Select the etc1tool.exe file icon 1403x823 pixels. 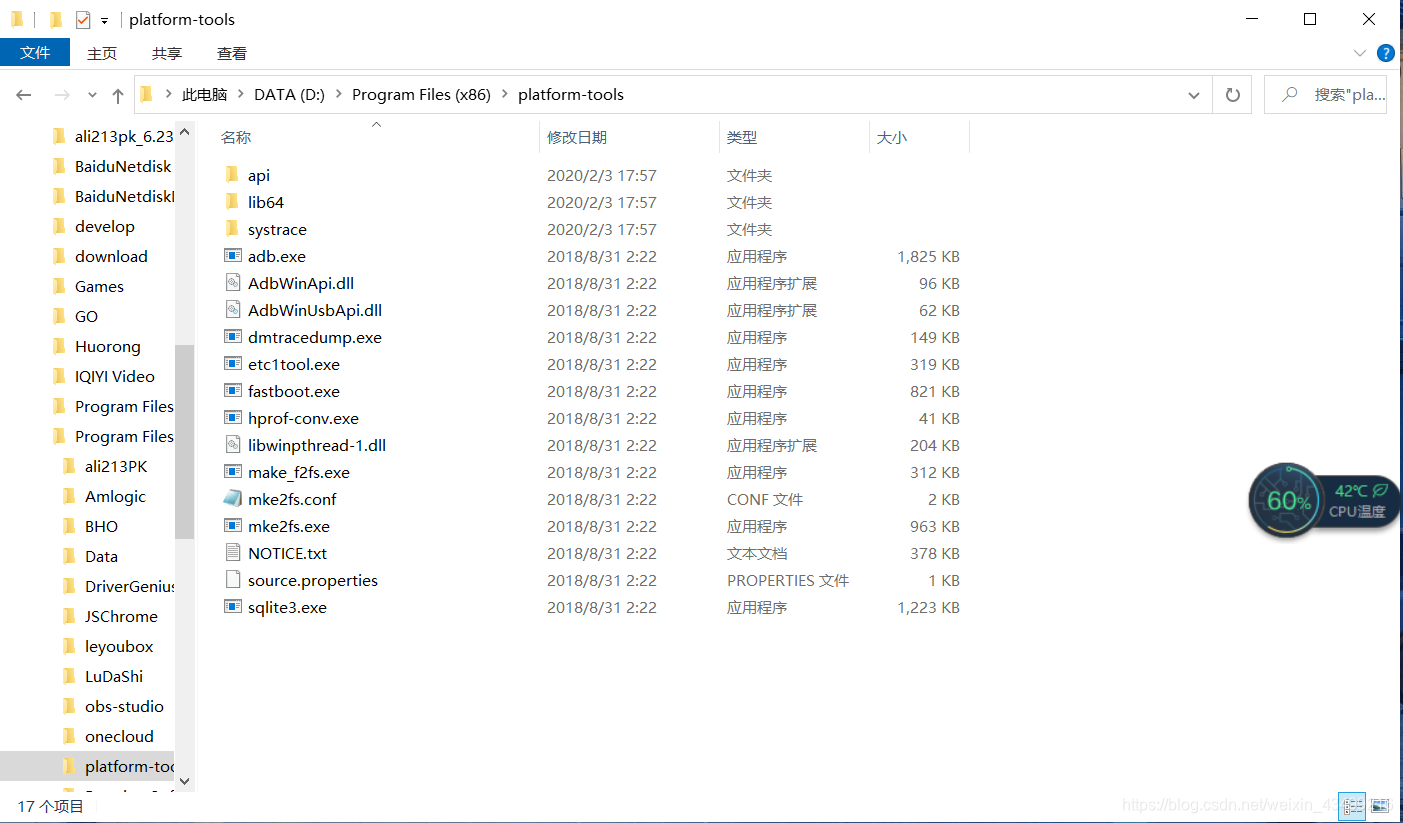tap(232, 364)
